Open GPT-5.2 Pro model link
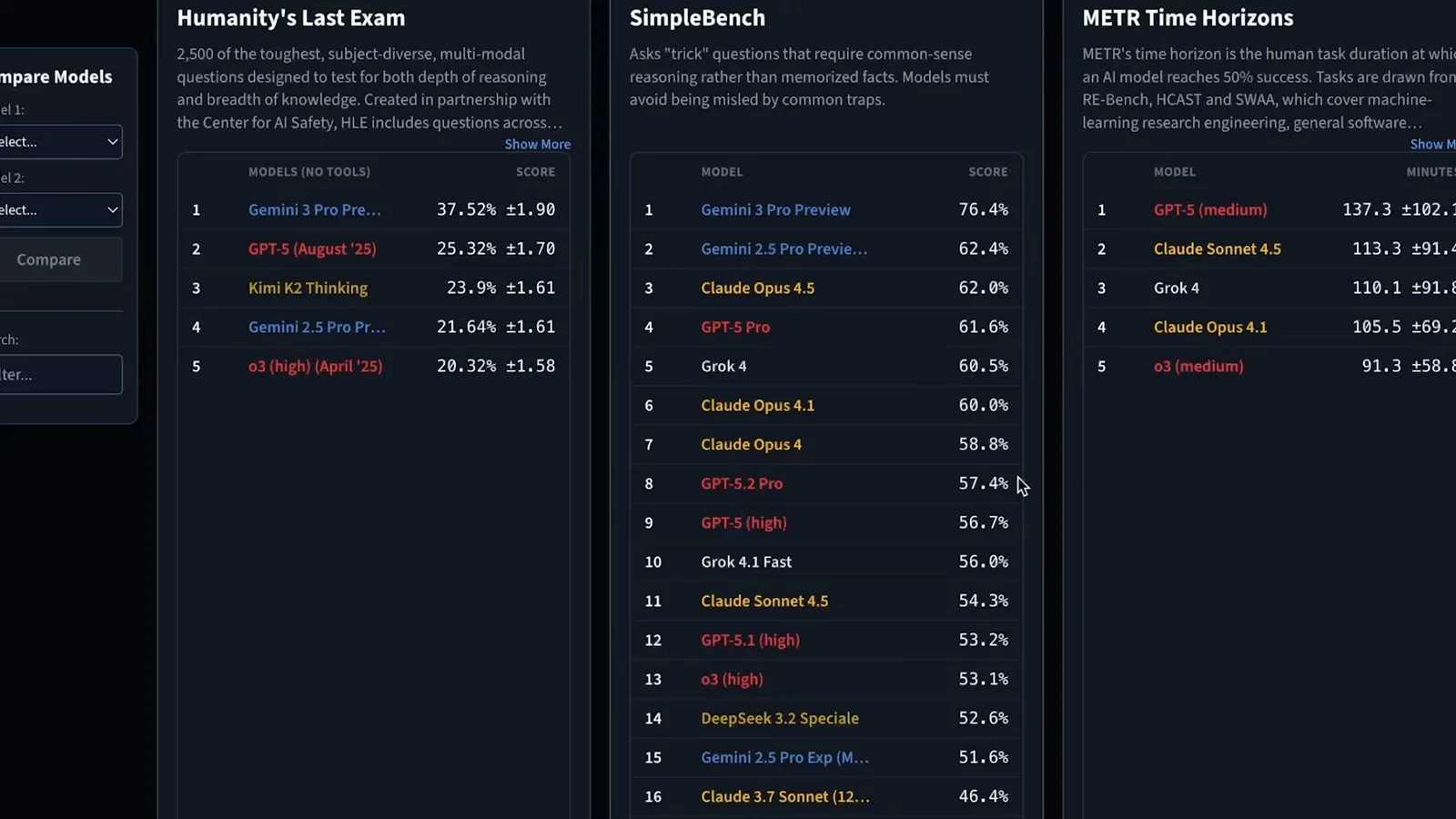This screenshot has height=819, width=1456. coord(742,483)
